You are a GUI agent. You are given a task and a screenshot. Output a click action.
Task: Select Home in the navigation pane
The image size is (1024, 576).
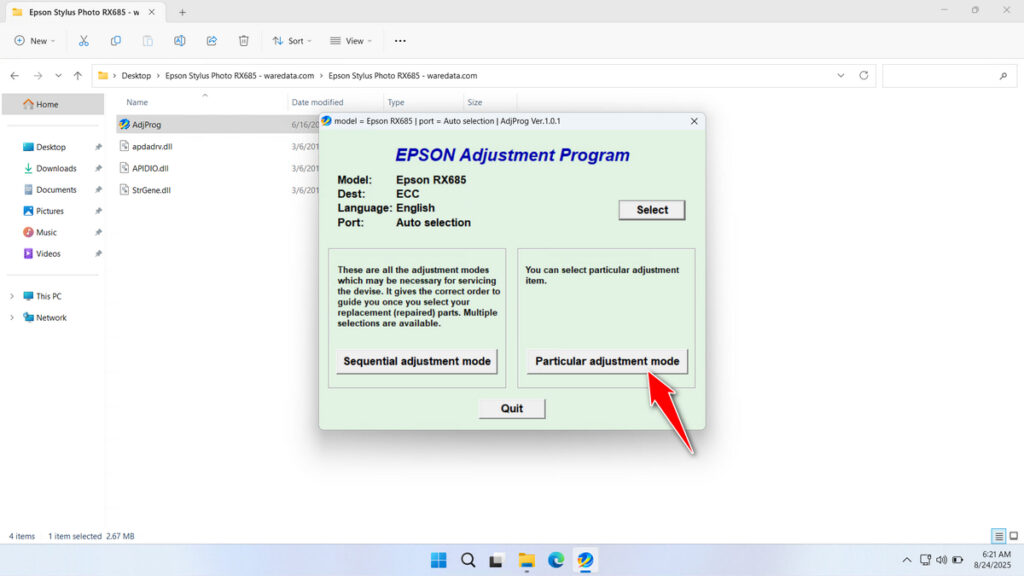point(53,104)
